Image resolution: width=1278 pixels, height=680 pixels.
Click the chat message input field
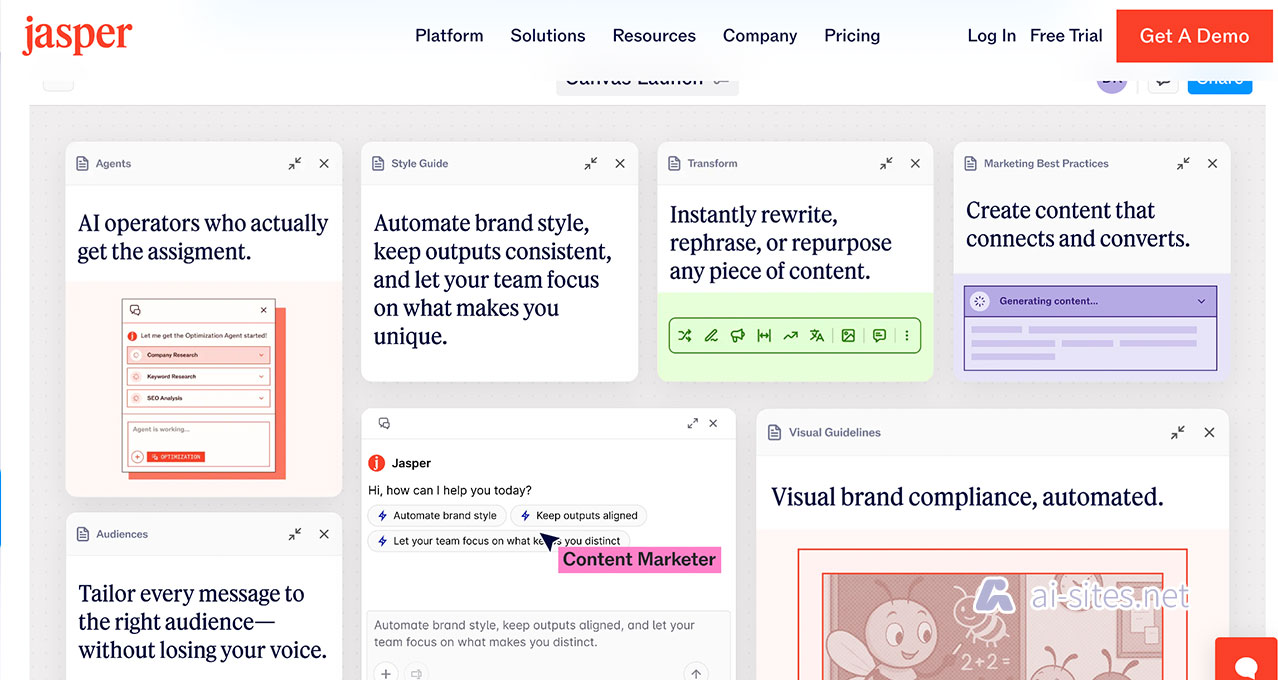coord(548,634)
